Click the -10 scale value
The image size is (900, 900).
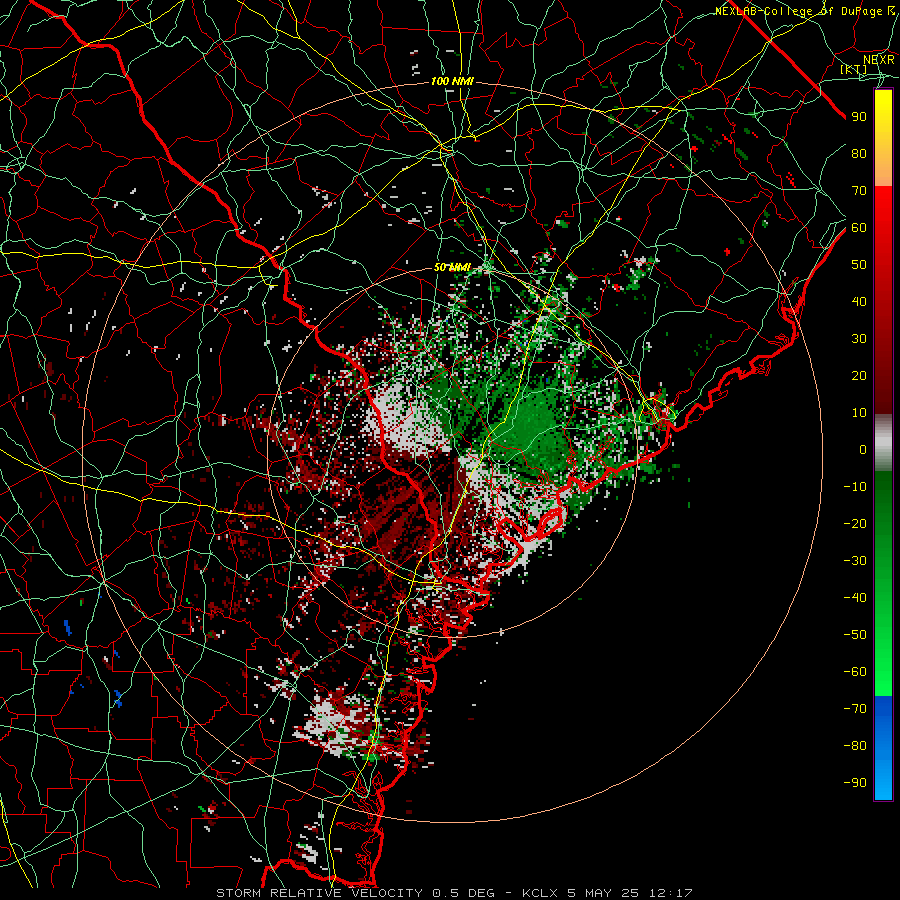pos(855,487)
